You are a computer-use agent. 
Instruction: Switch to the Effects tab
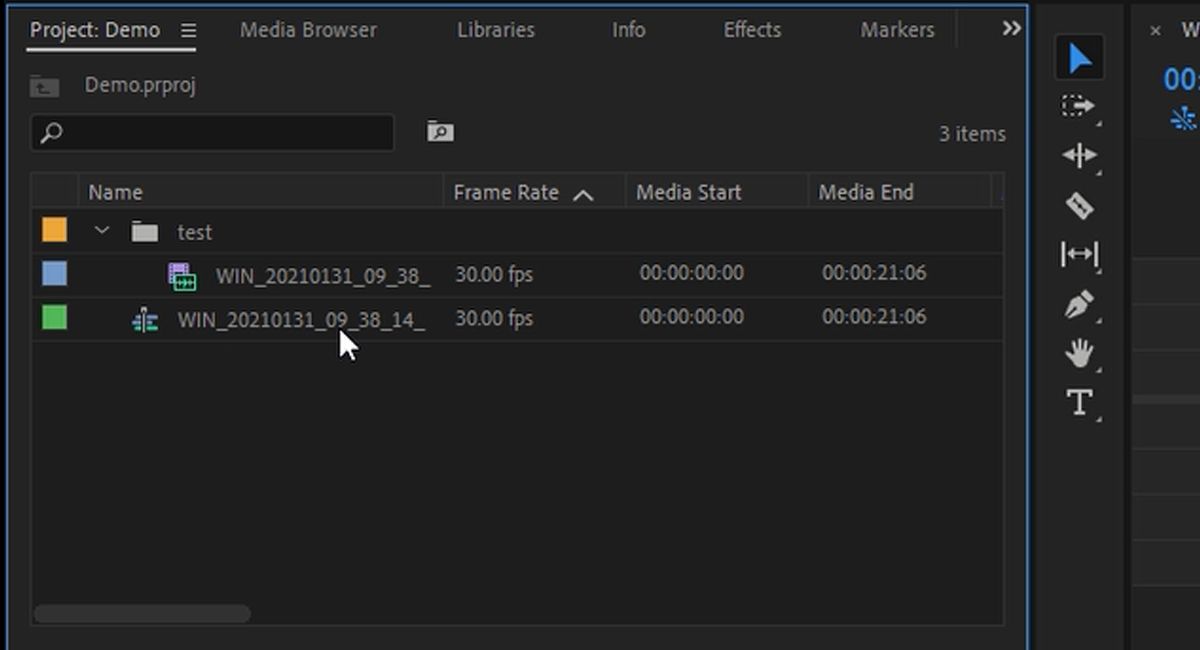click(x=751, y=30)
